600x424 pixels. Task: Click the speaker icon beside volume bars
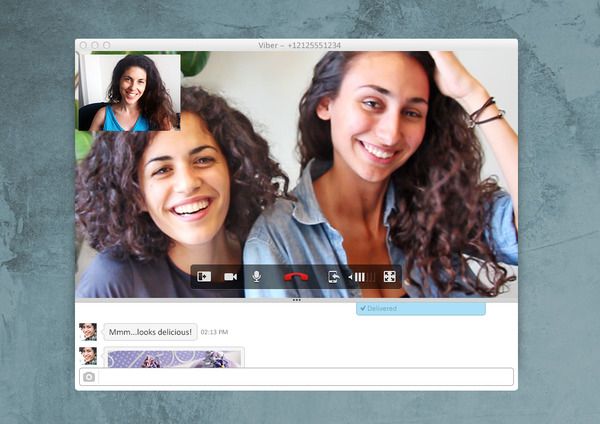click(x=351, y=277)
